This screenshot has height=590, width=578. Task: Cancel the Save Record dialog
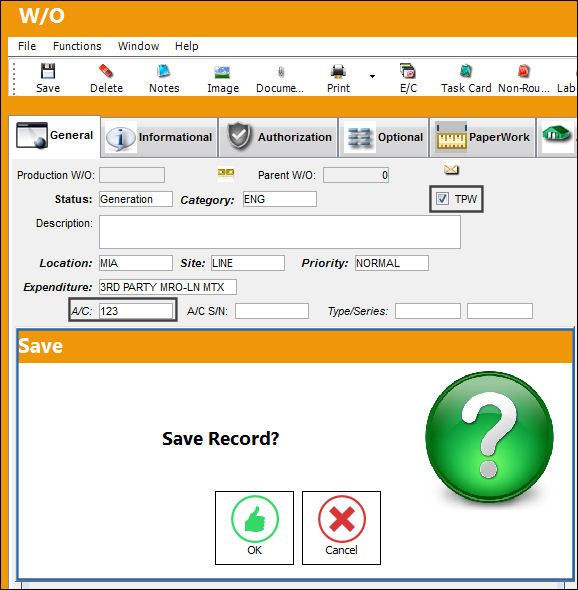pos(341,528)
